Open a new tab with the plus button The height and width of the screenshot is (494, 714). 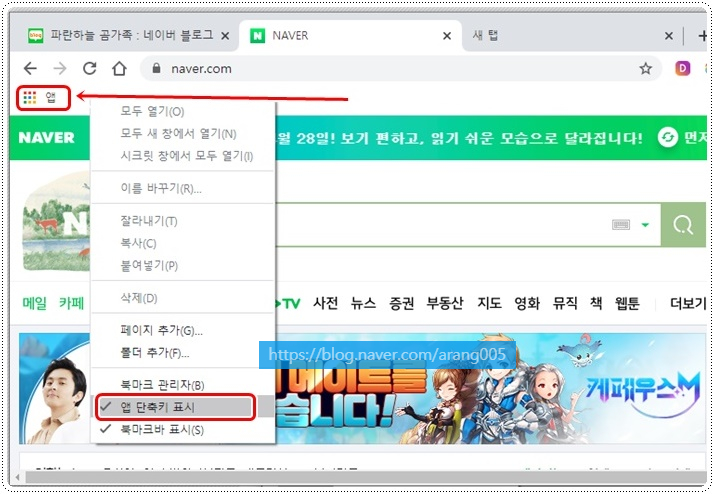pos(703,36)
